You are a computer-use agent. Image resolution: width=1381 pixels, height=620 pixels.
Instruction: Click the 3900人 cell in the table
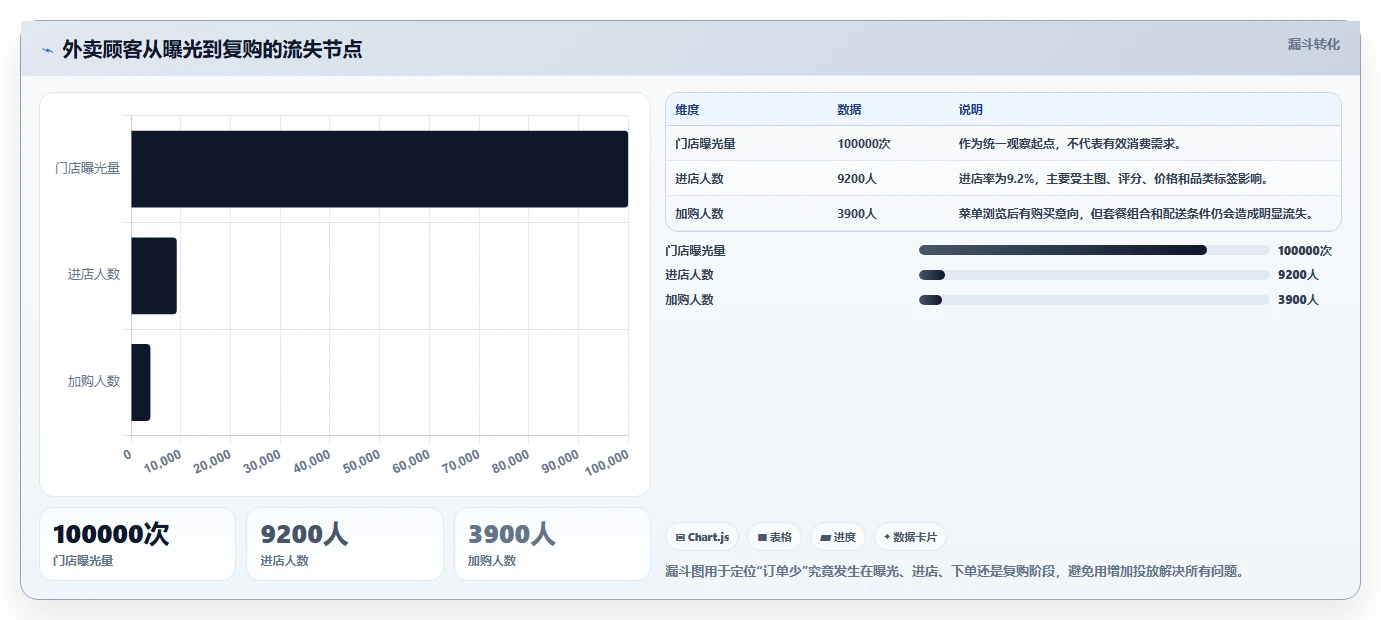coord(857,214)
